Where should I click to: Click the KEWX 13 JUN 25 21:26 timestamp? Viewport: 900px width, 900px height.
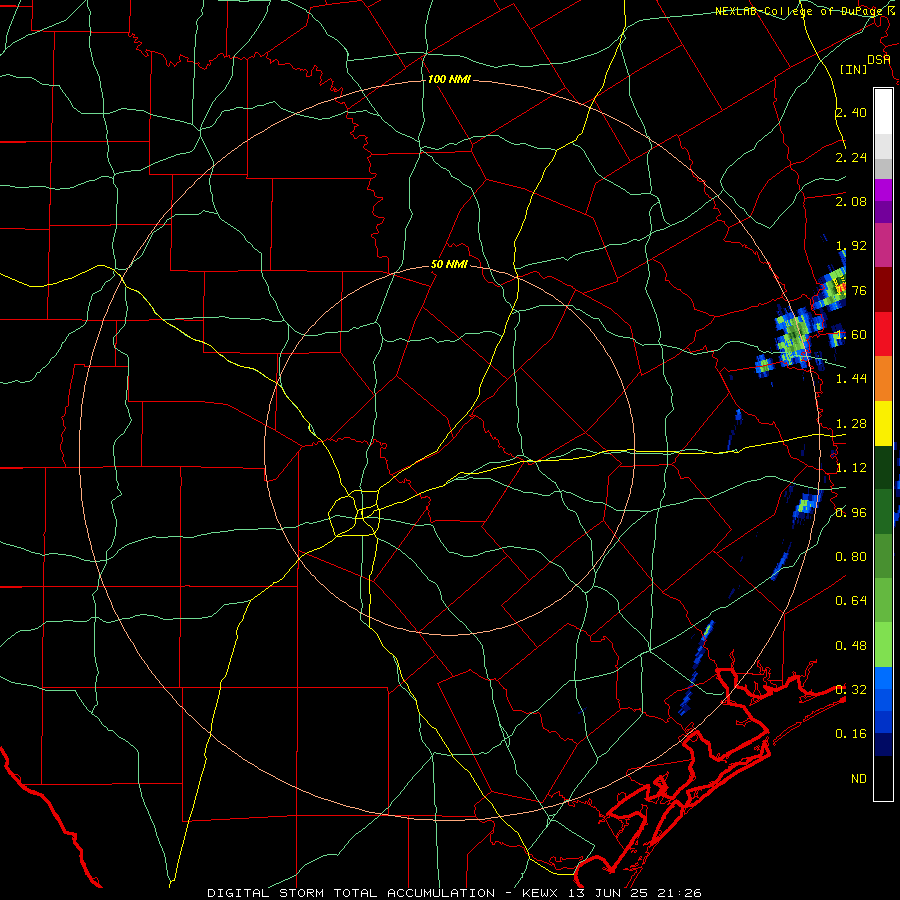pyautogui.click(x=612, y=893)
